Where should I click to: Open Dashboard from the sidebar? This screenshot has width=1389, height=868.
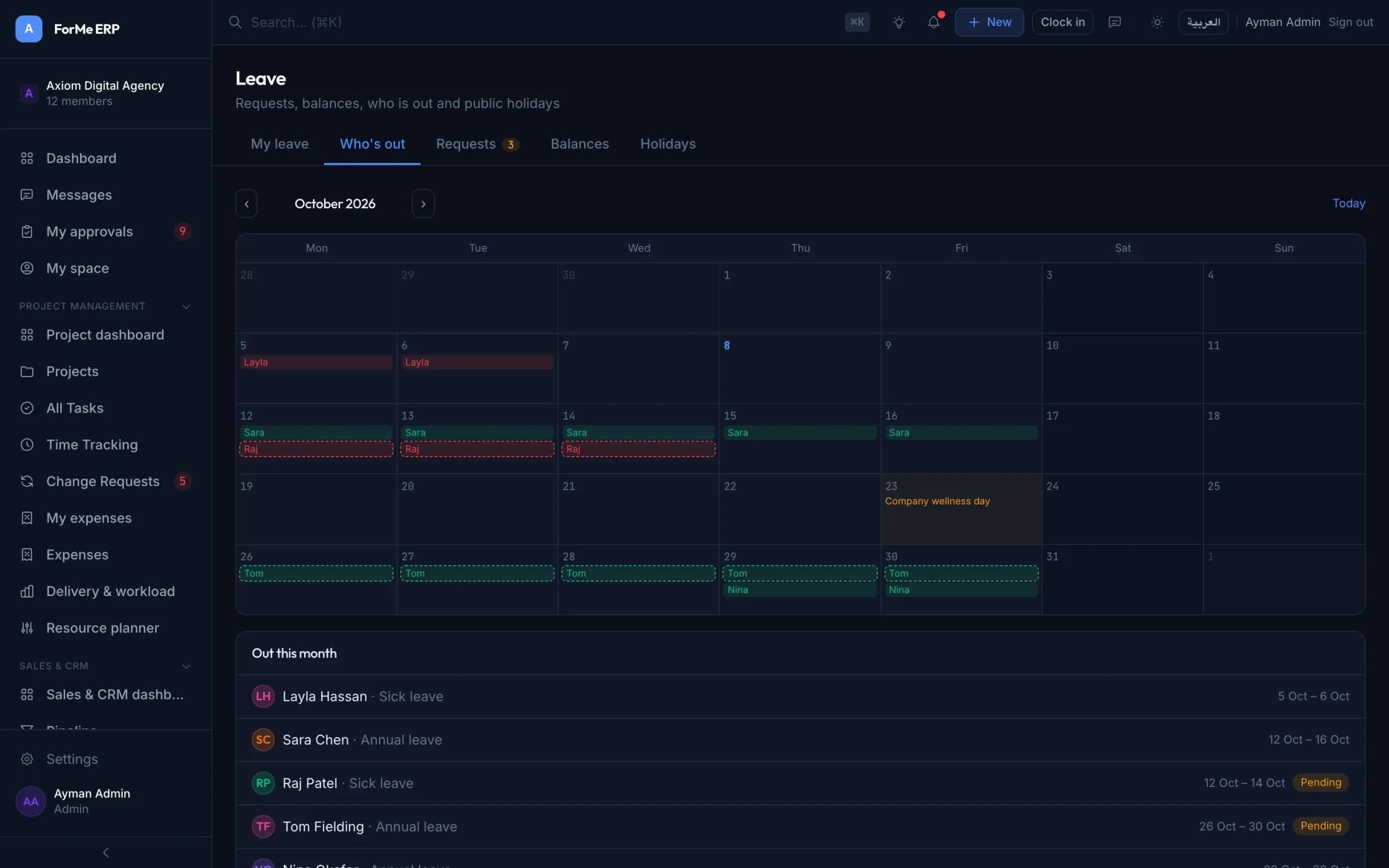(105, 158)
